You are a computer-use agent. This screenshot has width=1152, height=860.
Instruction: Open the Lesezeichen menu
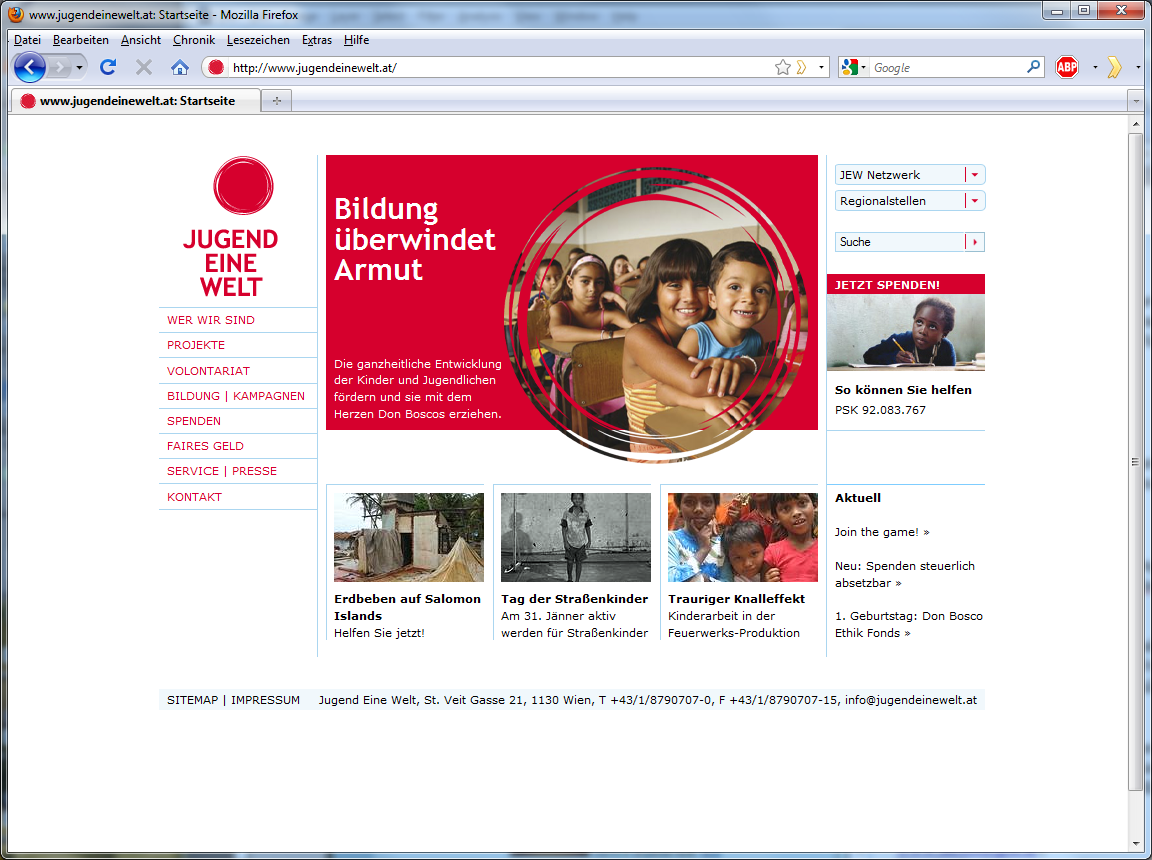tap(258, 40)
